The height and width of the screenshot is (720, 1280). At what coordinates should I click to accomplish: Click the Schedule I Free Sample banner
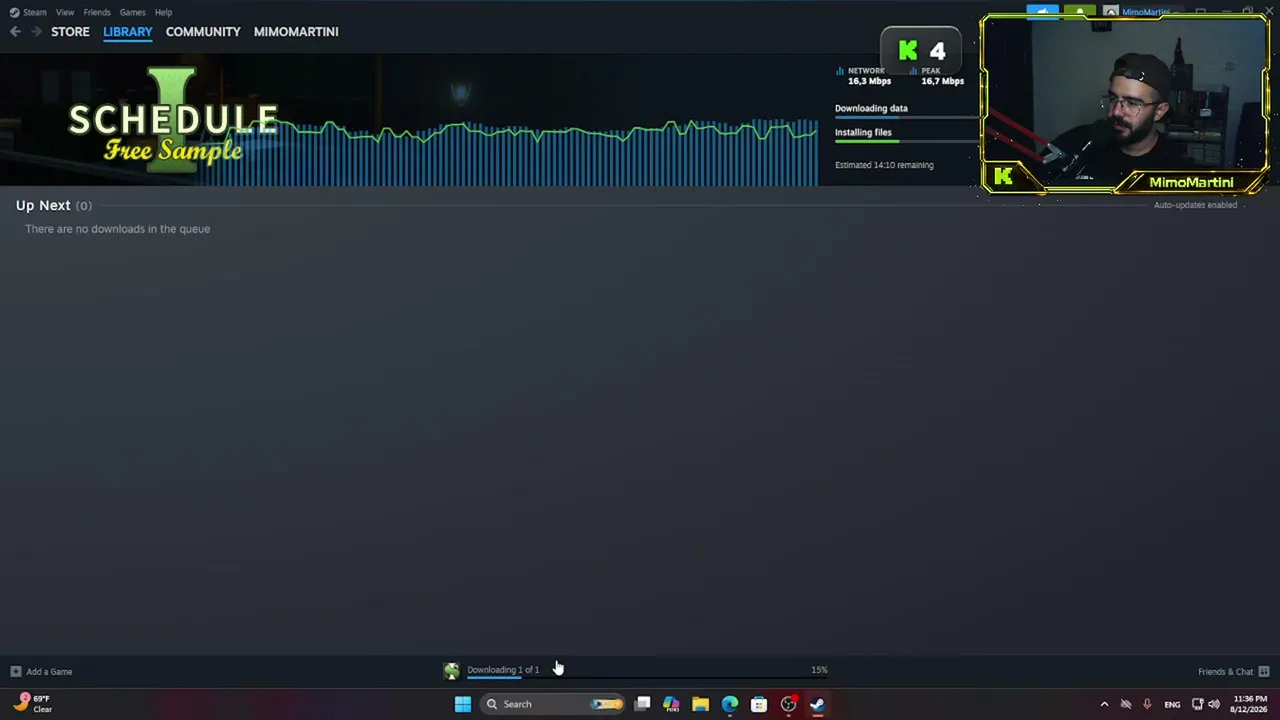point(173,120)
